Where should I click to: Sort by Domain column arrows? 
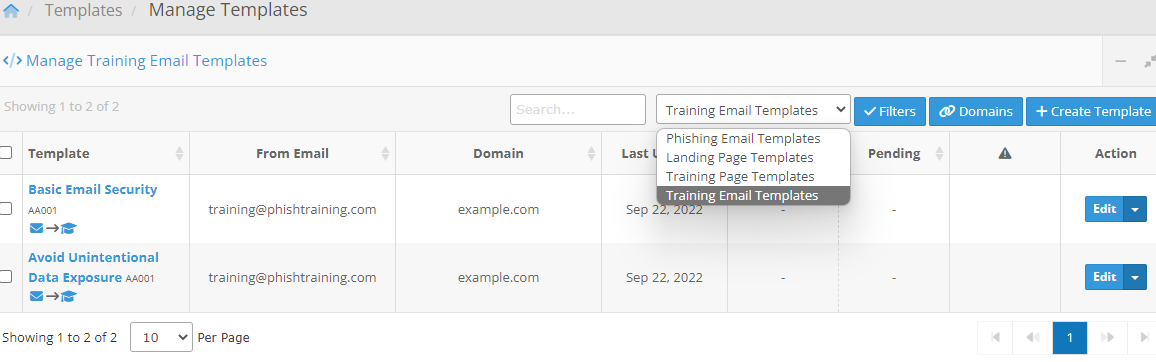591,153
